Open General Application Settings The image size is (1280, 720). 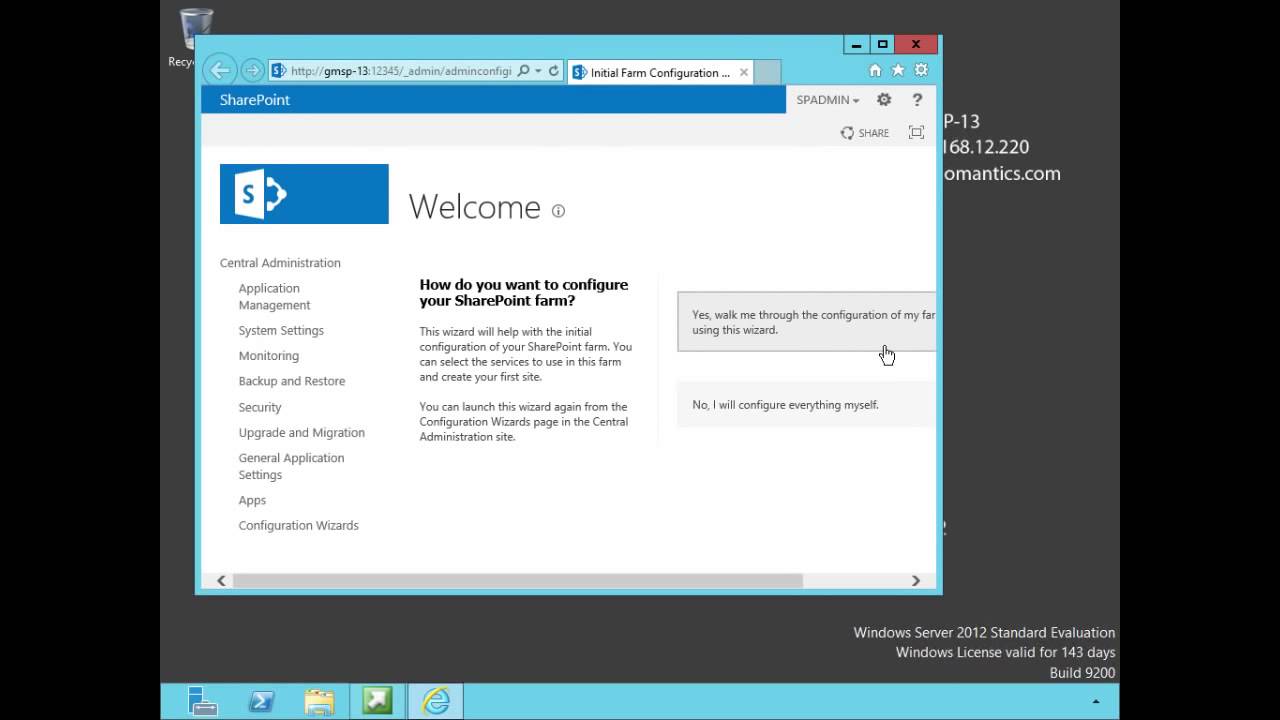(x=291, y=466)
